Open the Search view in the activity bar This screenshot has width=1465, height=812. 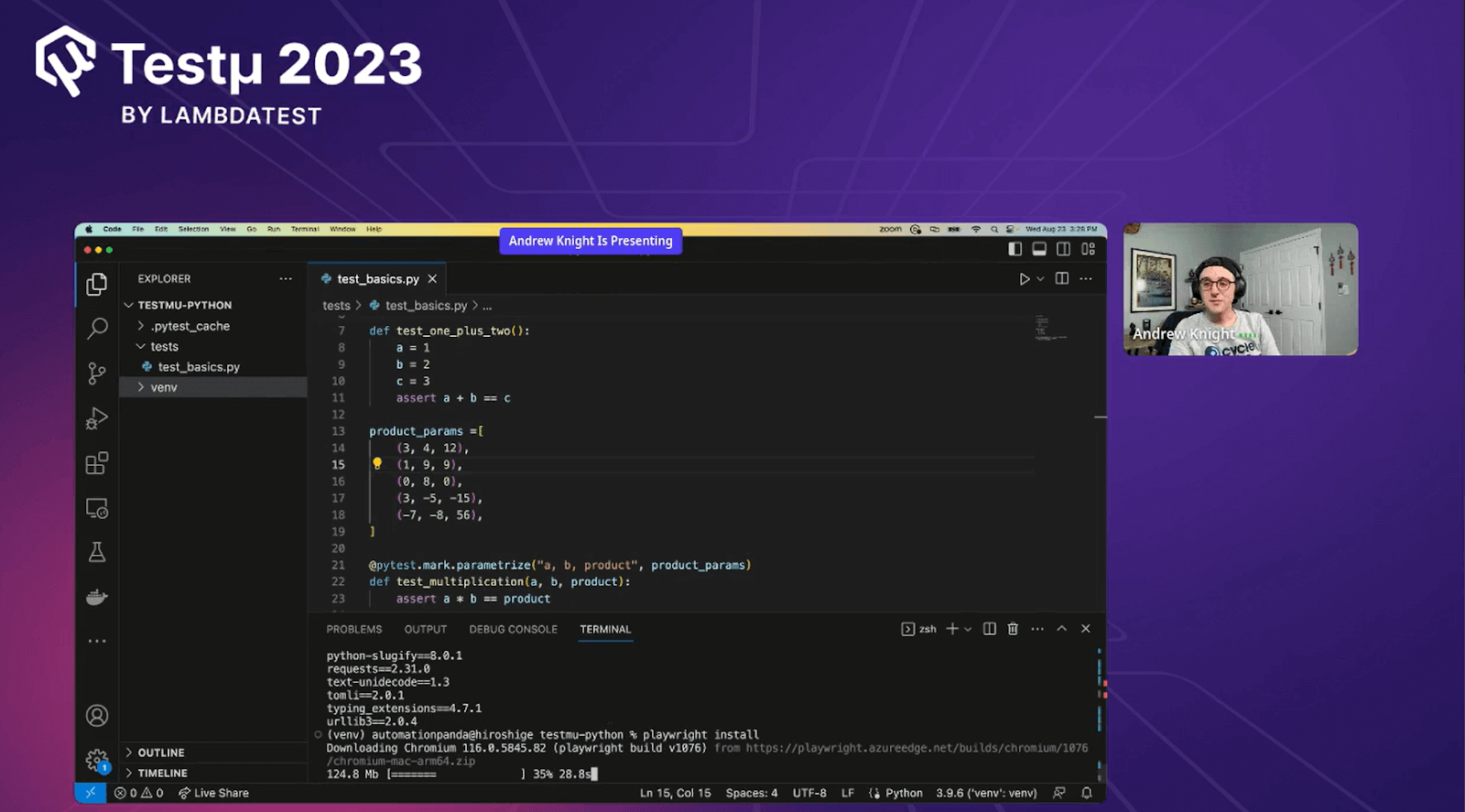(96, 329)
